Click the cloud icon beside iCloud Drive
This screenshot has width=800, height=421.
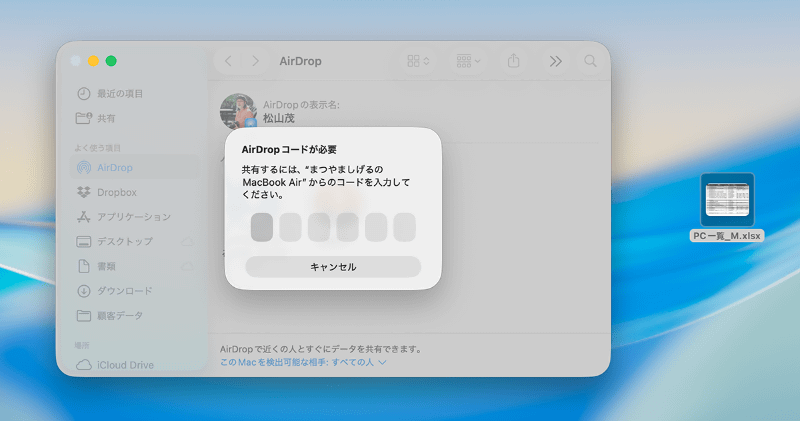tap(84, 365)
